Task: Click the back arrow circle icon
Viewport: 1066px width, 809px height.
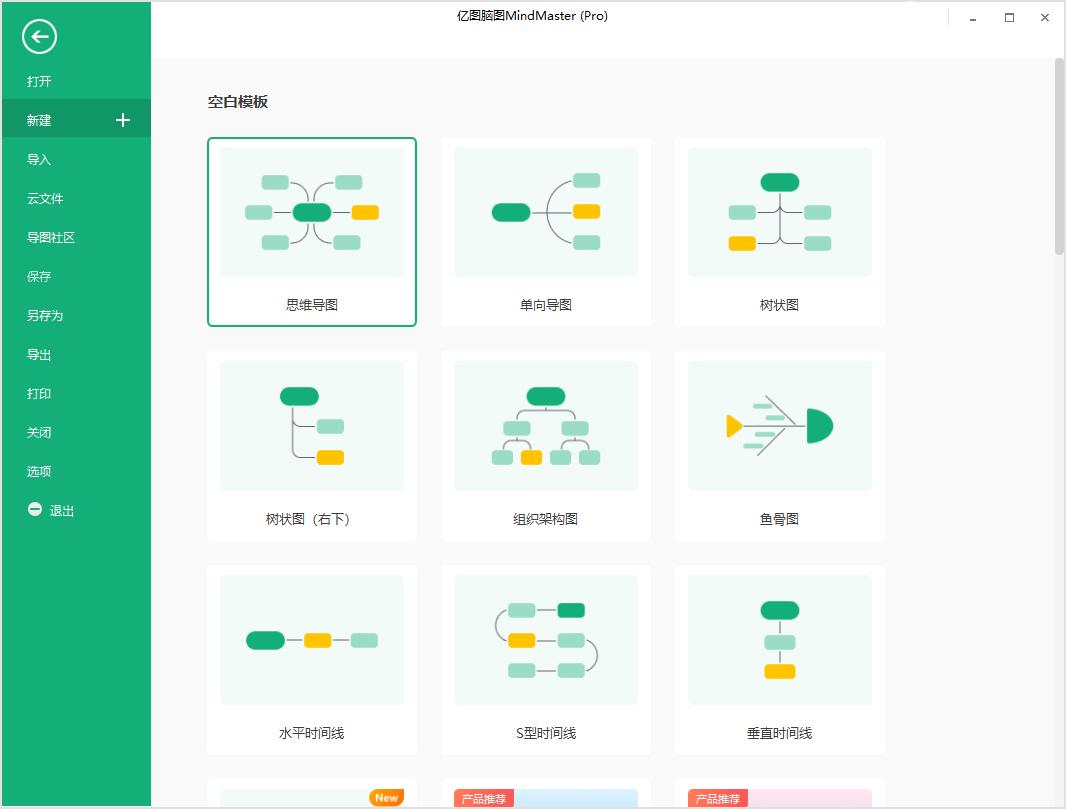Action: tap(39, 37)
